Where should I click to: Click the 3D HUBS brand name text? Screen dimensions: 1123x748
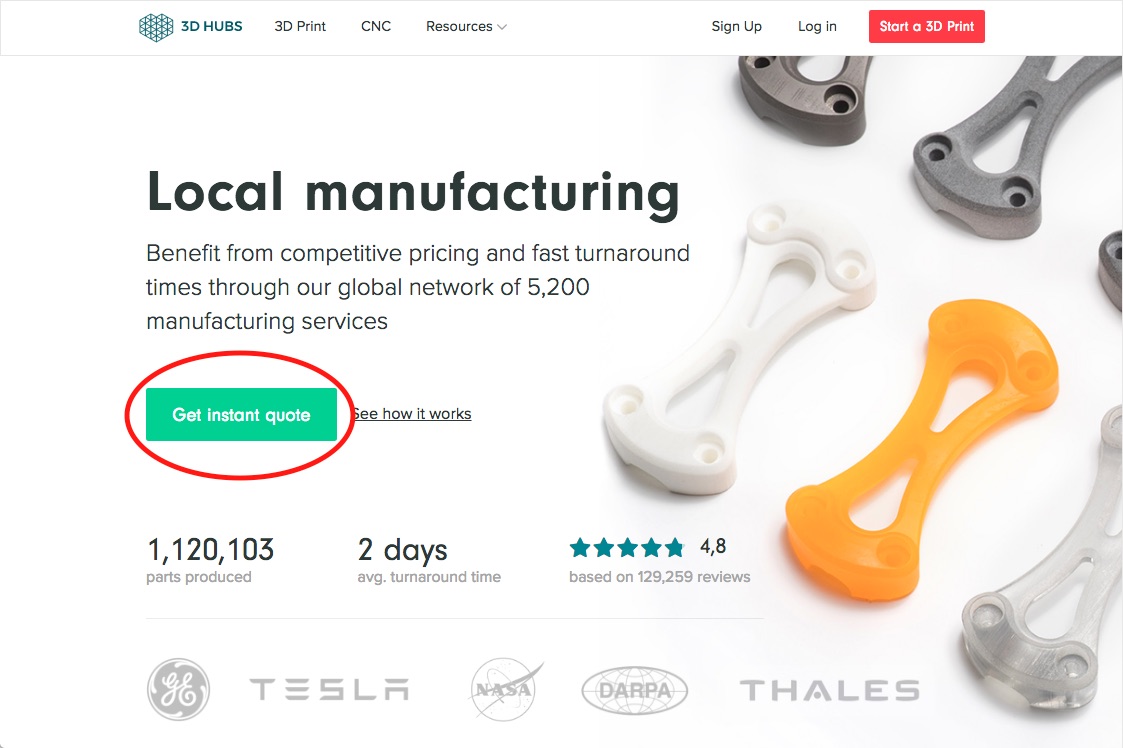tap(212, 27)
